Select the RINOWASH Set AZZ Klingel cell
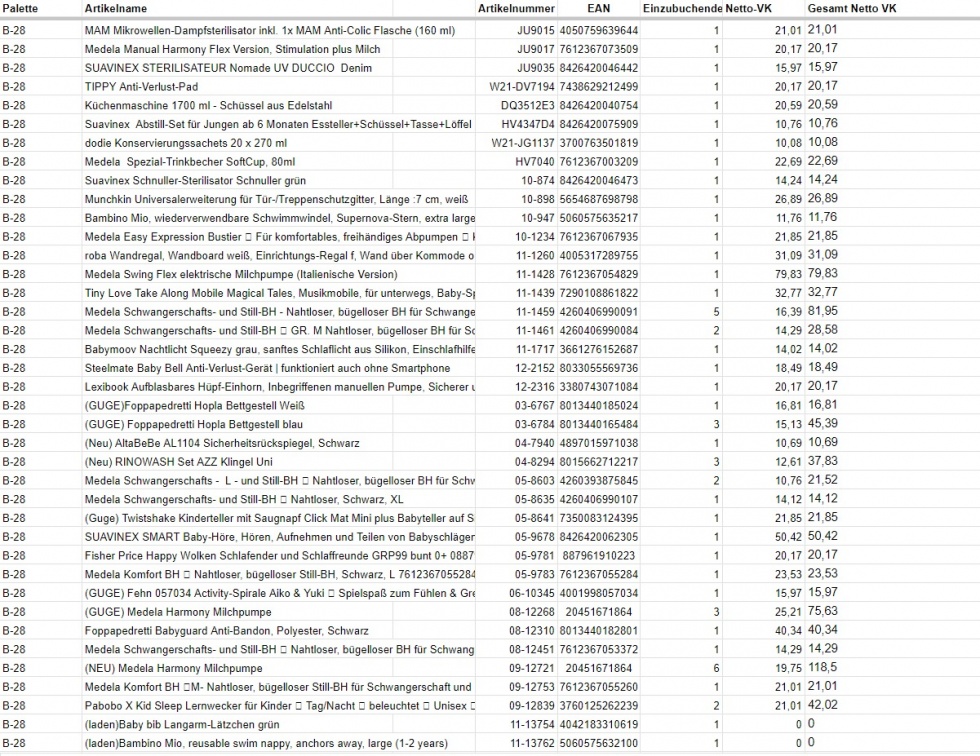 tap(179, 461)
